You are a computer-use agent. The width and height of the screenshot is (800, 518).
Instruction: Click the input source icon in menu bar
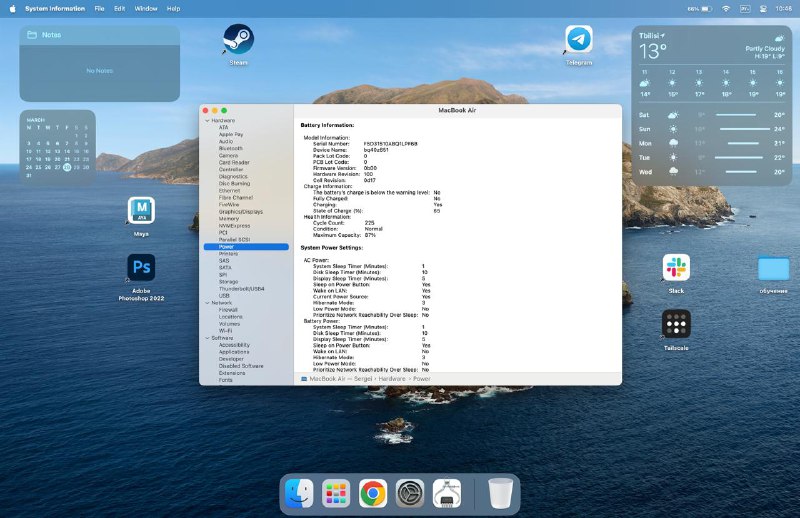point(745,9)
